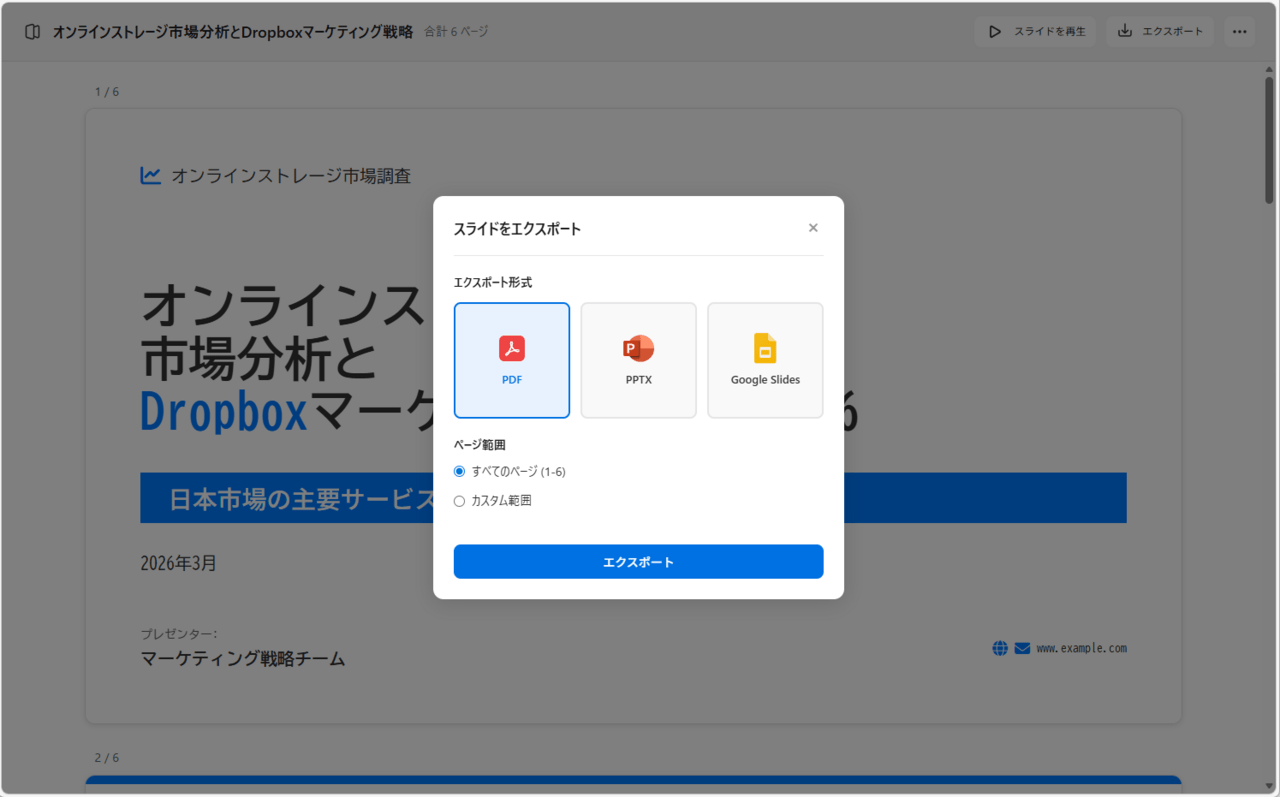
Task: Select すべてのページ (1-6) radio button
Action: (x=460, y=471)
